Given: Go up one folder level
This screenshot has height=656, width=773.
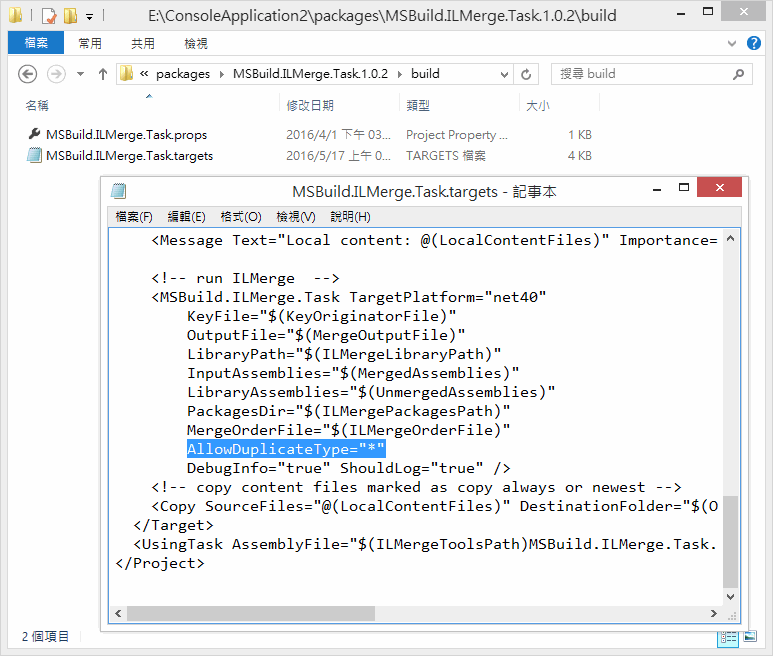Looking at the screenshot, I should pos(103,74).
